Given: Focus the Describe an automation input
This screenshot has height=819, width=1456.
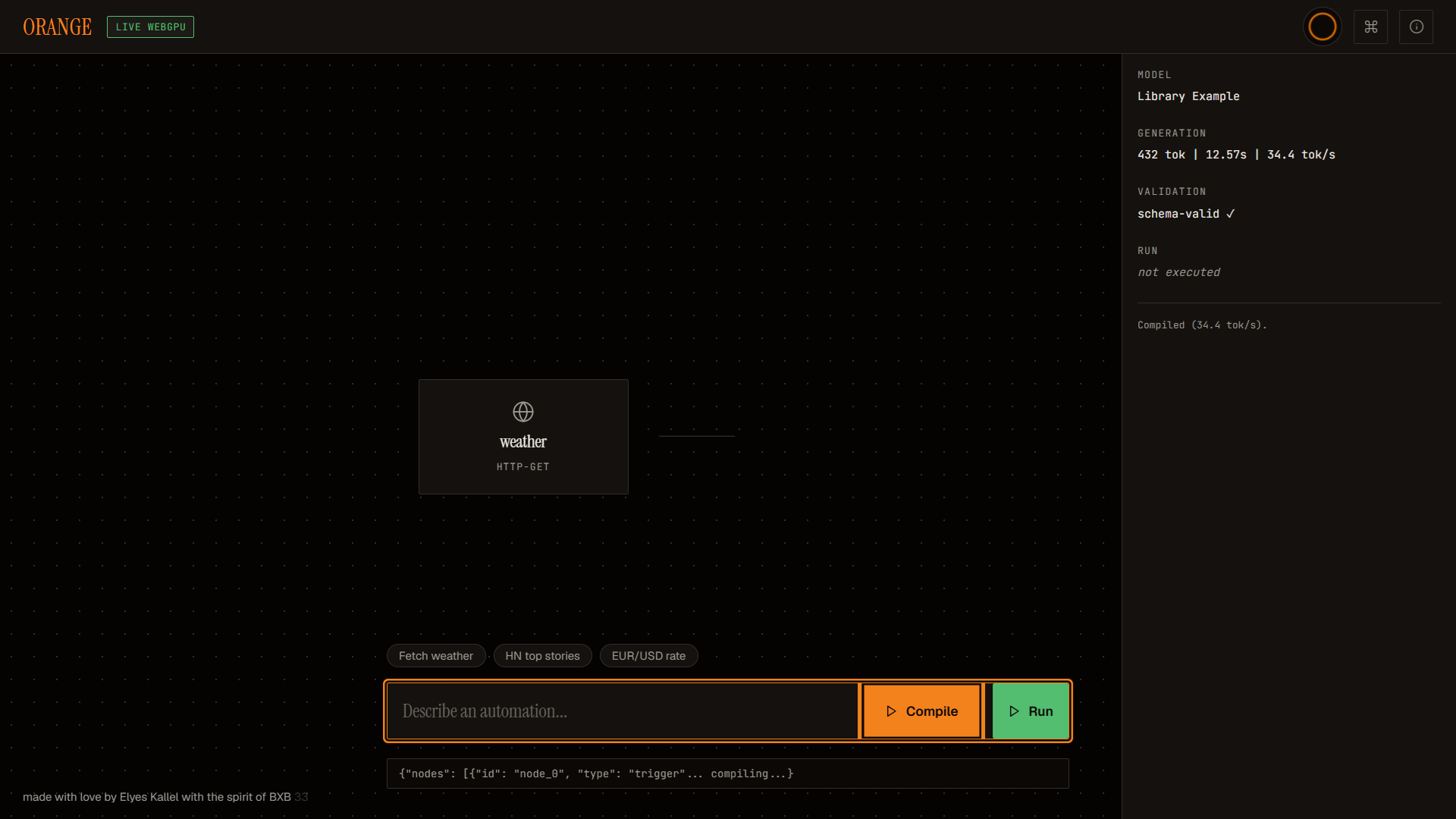Looking at the screenshot, I should pyautogui.click(x=623, y=711).
